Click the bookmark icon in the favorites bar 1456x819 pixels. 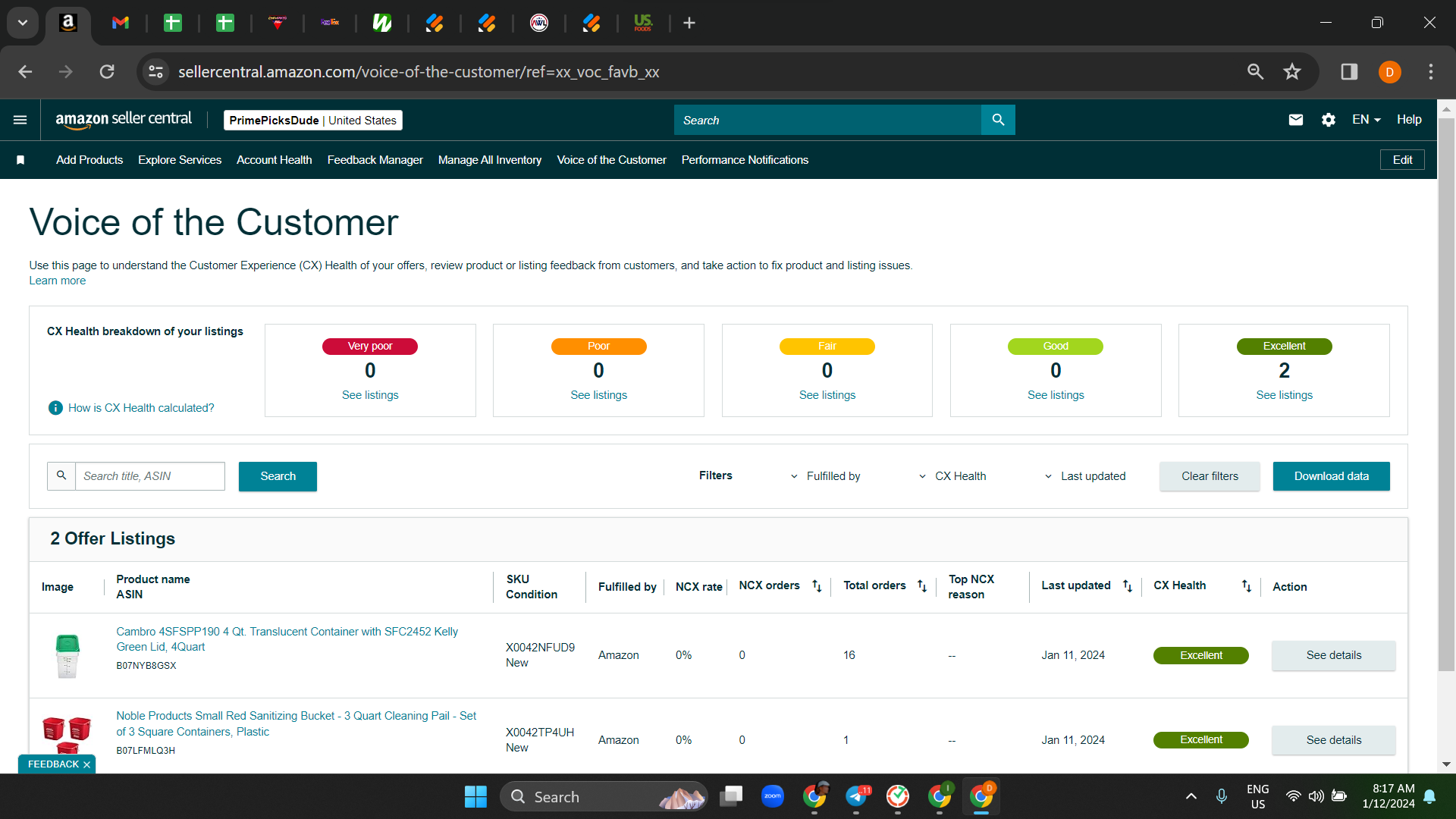pos(20,160)
